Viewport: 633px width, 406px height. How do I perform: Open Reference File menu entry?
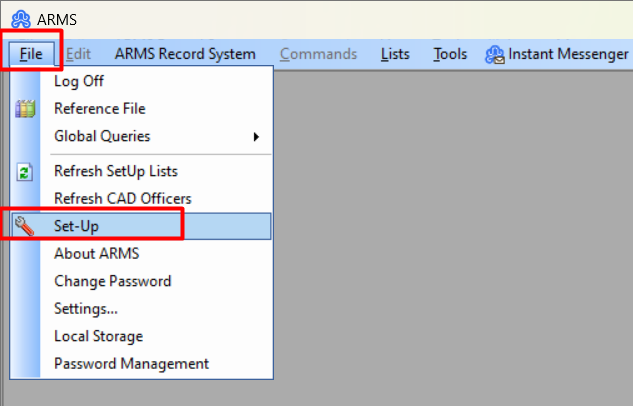pyautogui.click(x=141, y=109)
